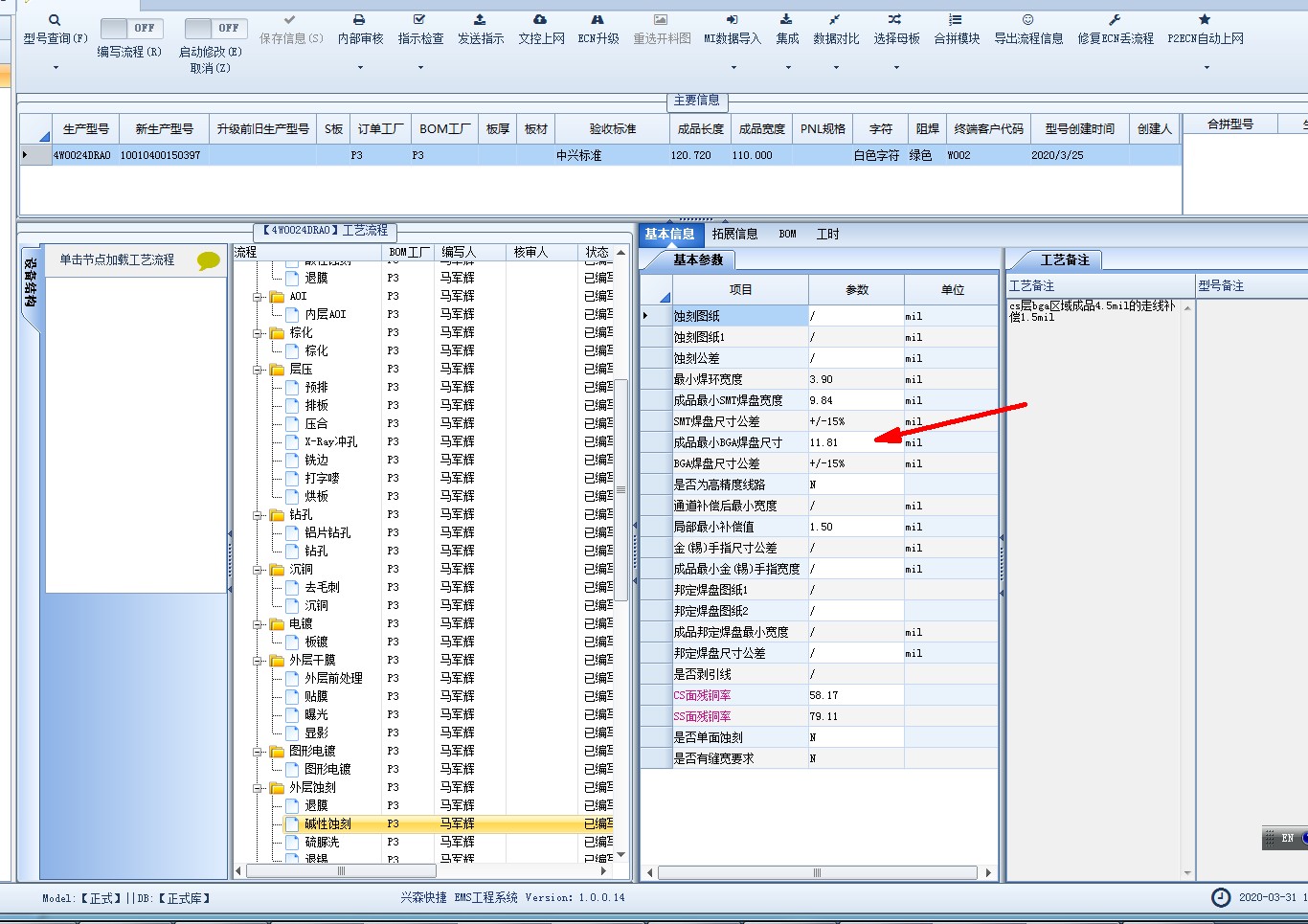The width and height of the screenshot is (1308, 924).
Task: Open dropdown arrow under MI数据导入
Action: [733, 67]
